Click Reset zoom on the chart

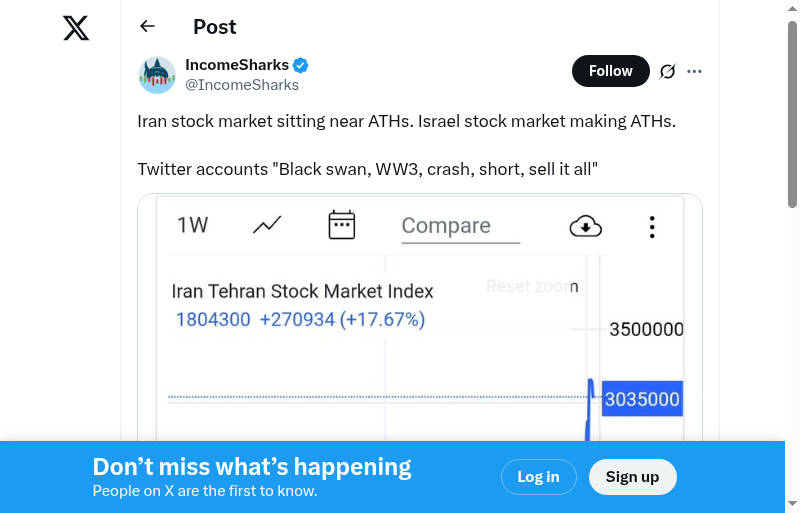coord(530,287)
